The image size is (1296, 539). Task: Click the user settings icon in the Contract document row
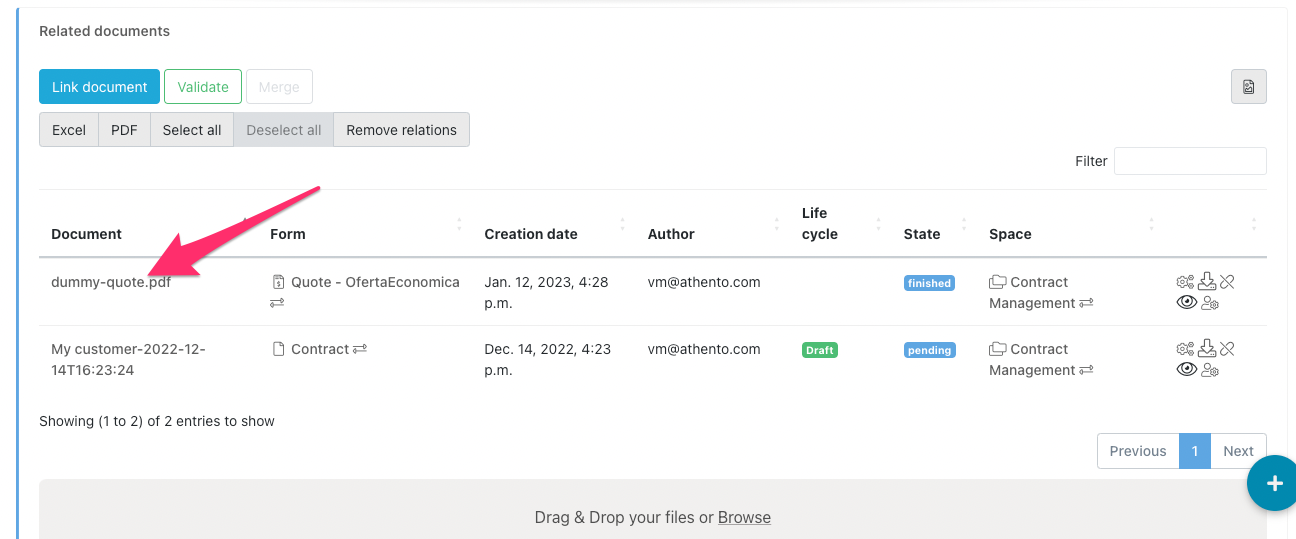coord(1210,370)
